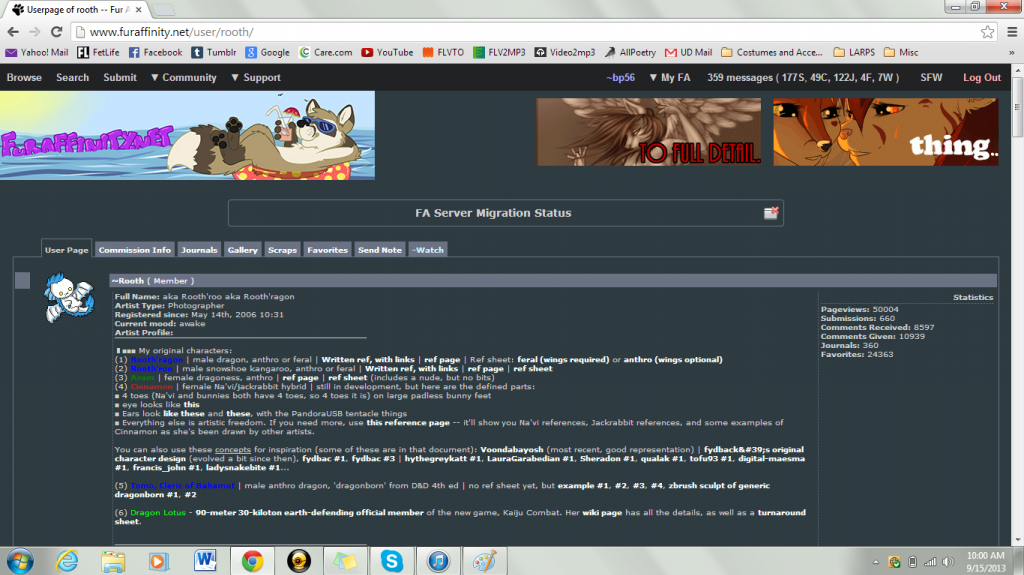Open the ~bp56 profile link
The image size is (1024, 575).
tap(620, 77)
